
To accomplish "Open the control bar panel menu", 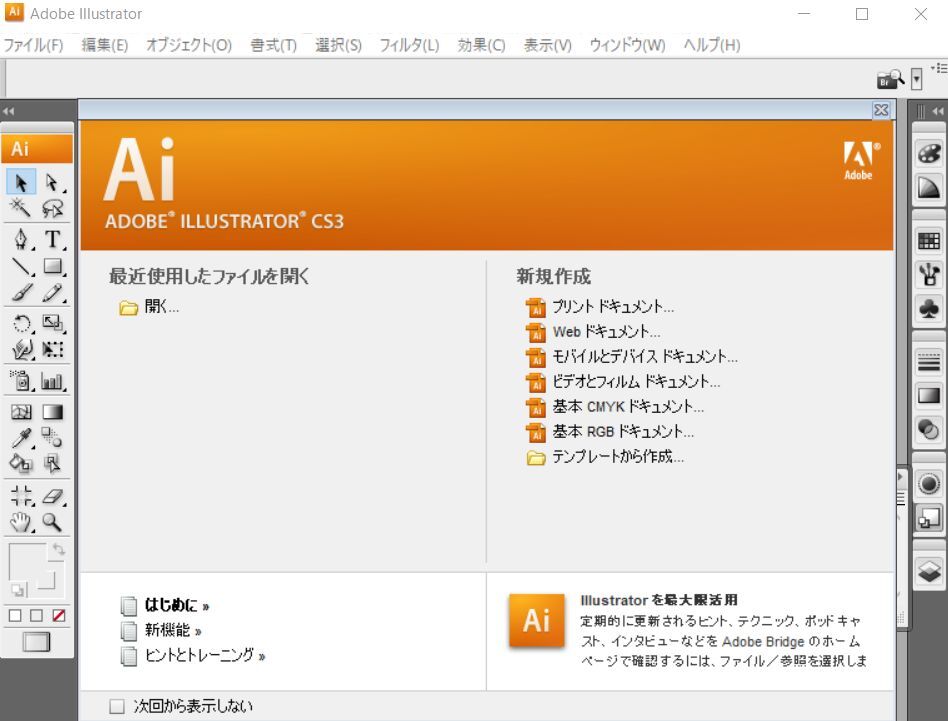I will click(x=940, y=68).
